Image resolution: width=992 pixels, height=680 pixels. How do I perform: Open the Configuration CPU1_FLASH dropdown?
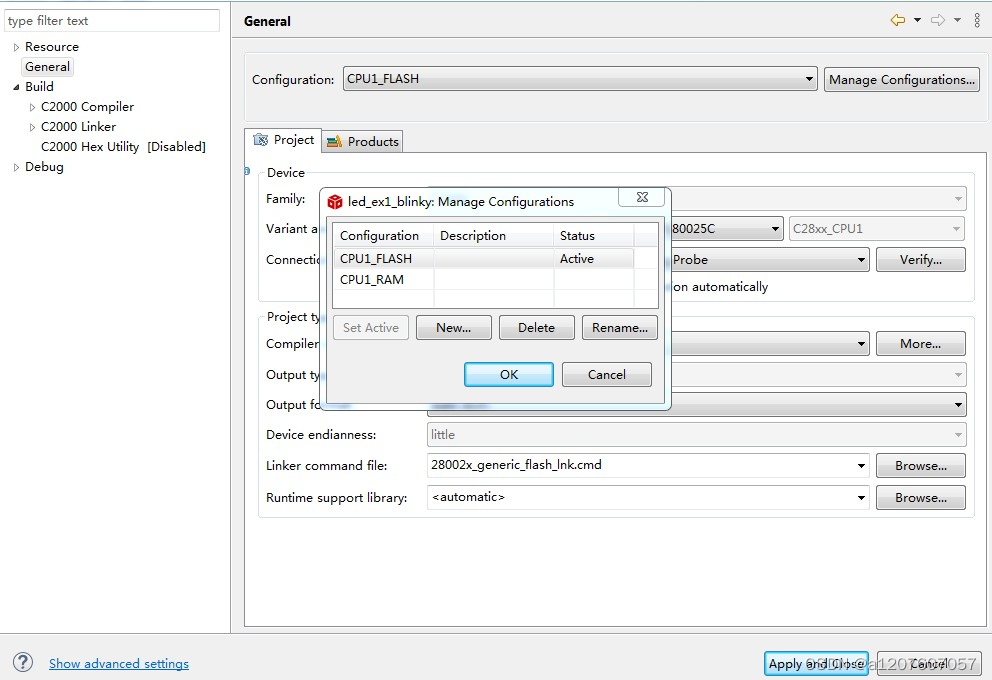580,79
